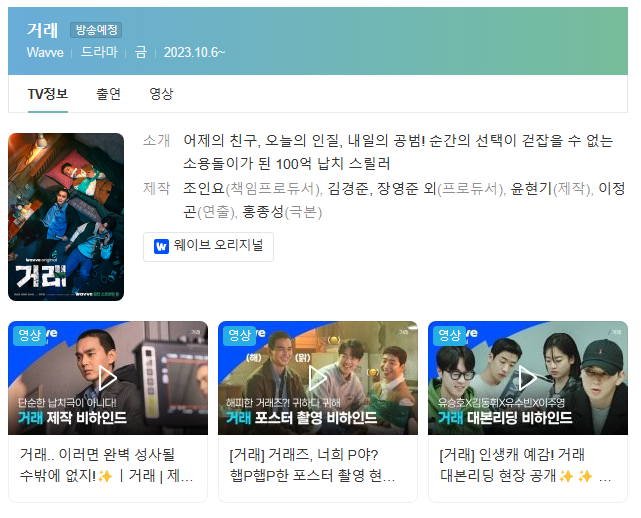This screenshot has height=518, width=641.
Task: Select the TV정보 tab
Action: (48, 94)
